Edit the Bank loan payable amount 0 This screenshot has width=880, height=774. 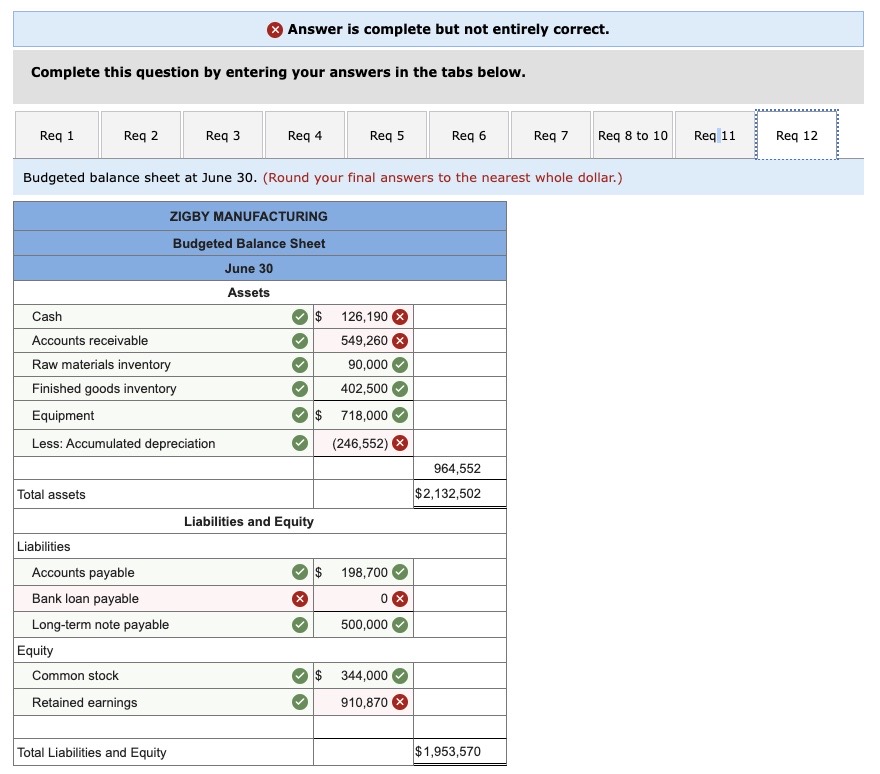(363, 598)
